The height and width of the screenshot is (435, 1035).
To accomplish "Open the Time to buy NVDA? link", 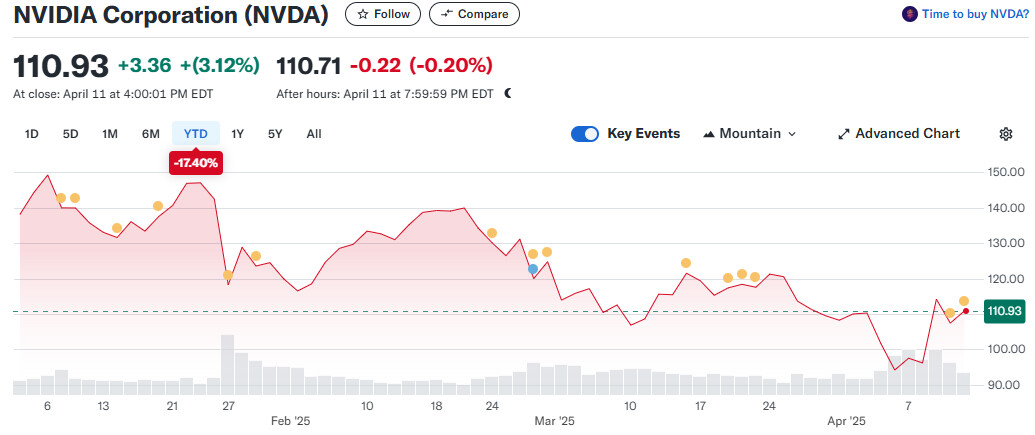I will [x=973, y=14].
